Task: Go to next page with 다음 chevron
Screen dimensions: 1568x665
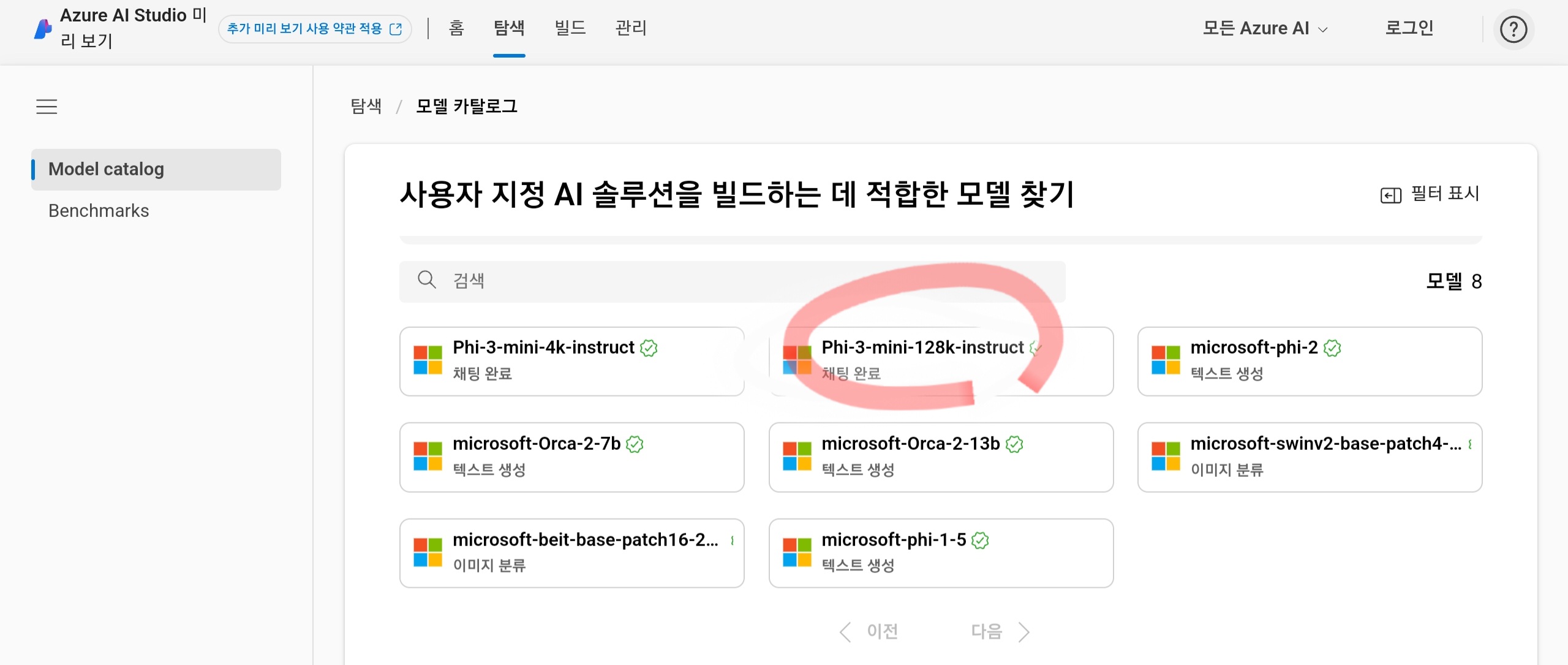Action: coord(1023,631)
